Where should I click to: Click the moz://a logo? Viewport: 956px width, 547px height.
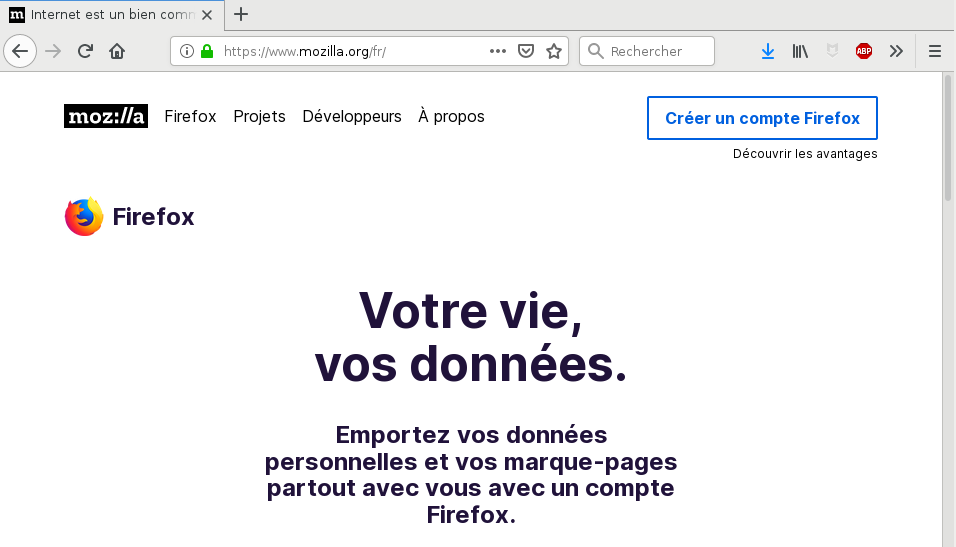[106, 116]
